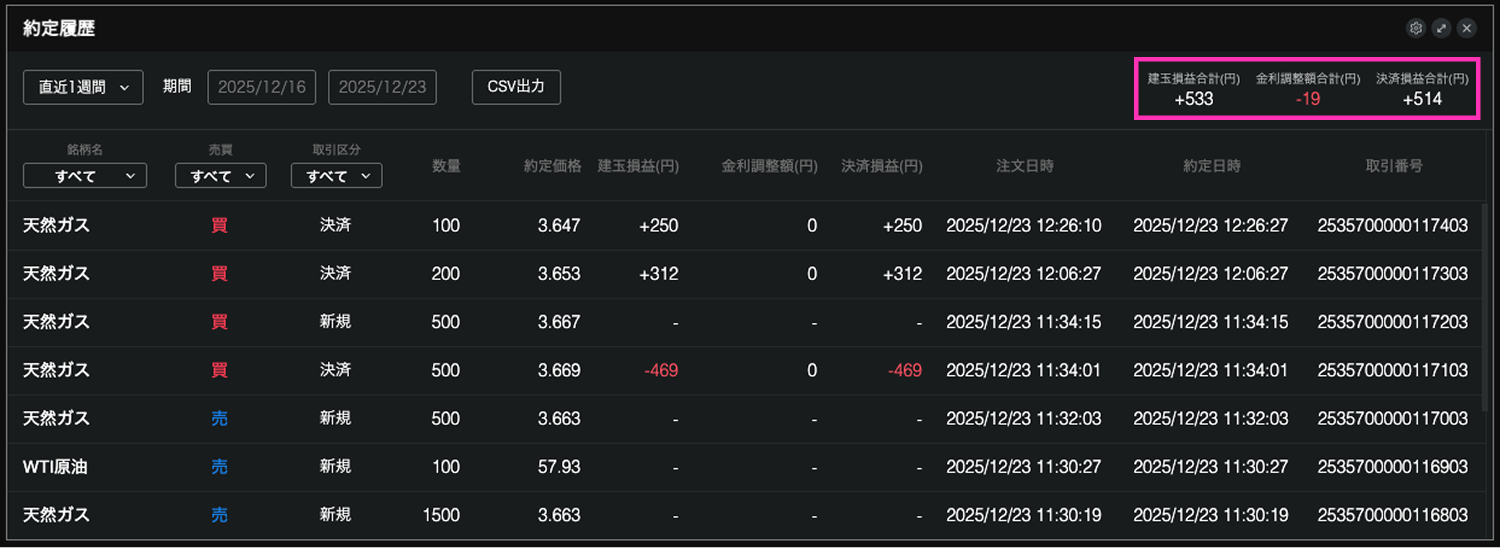Image resolution: width=1500 pixels, height=548 pixels.
Task: Select the 約定日時 column header
Action: point(1210,166)
